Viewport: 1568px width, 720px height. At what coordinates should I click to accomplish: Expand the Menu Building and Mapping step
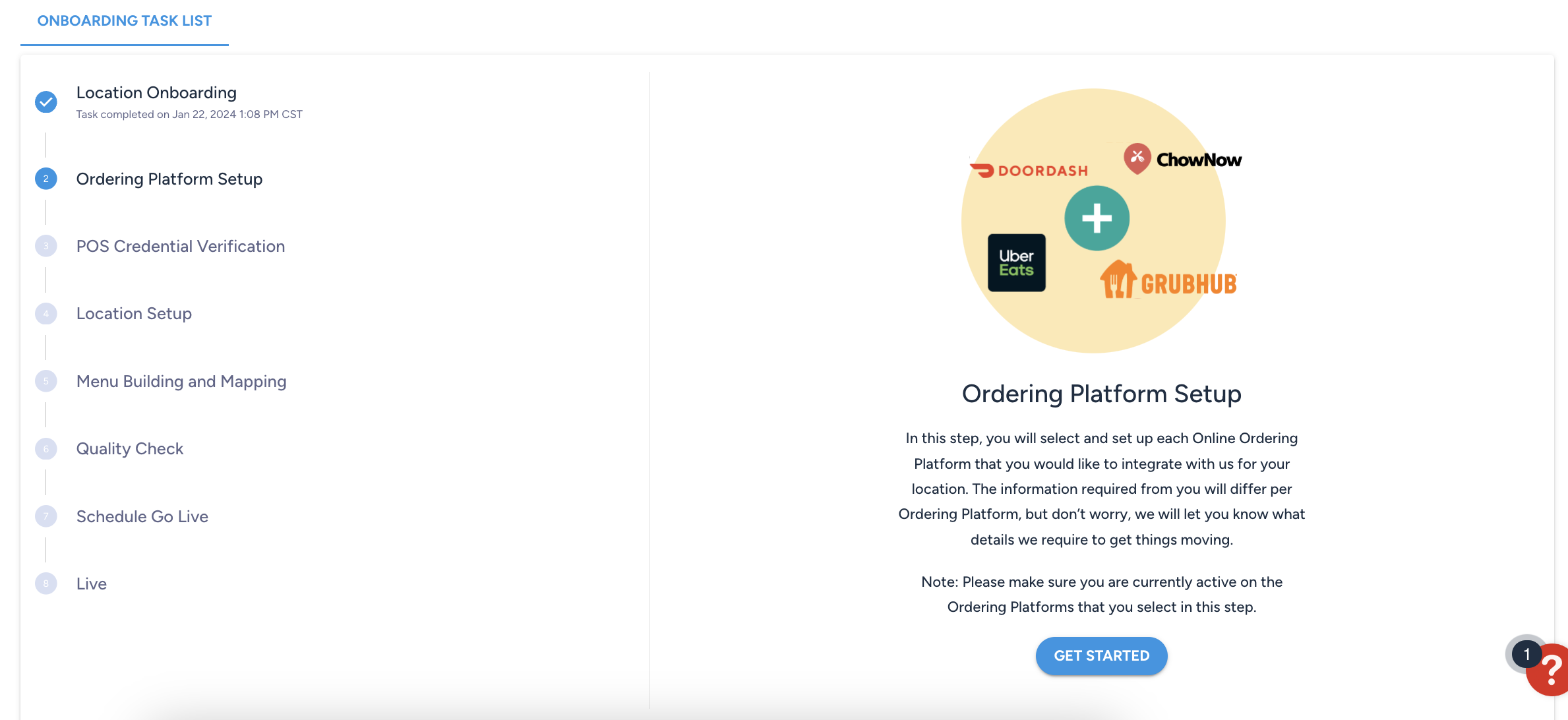[x=181, y=380]
